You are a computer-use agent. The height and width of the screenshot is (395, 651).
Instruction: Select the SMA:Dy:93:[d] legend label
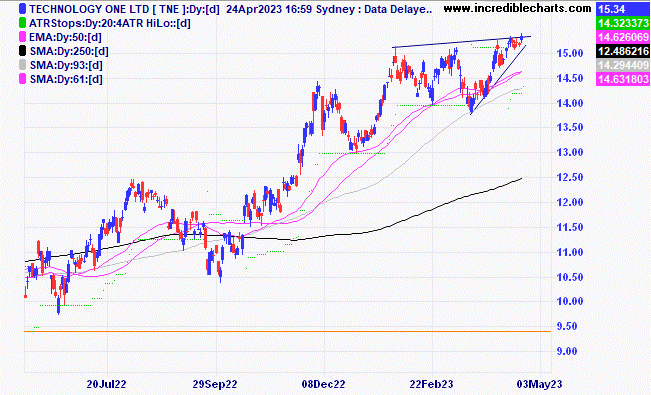pyautogui.click(x=66, y=65)
